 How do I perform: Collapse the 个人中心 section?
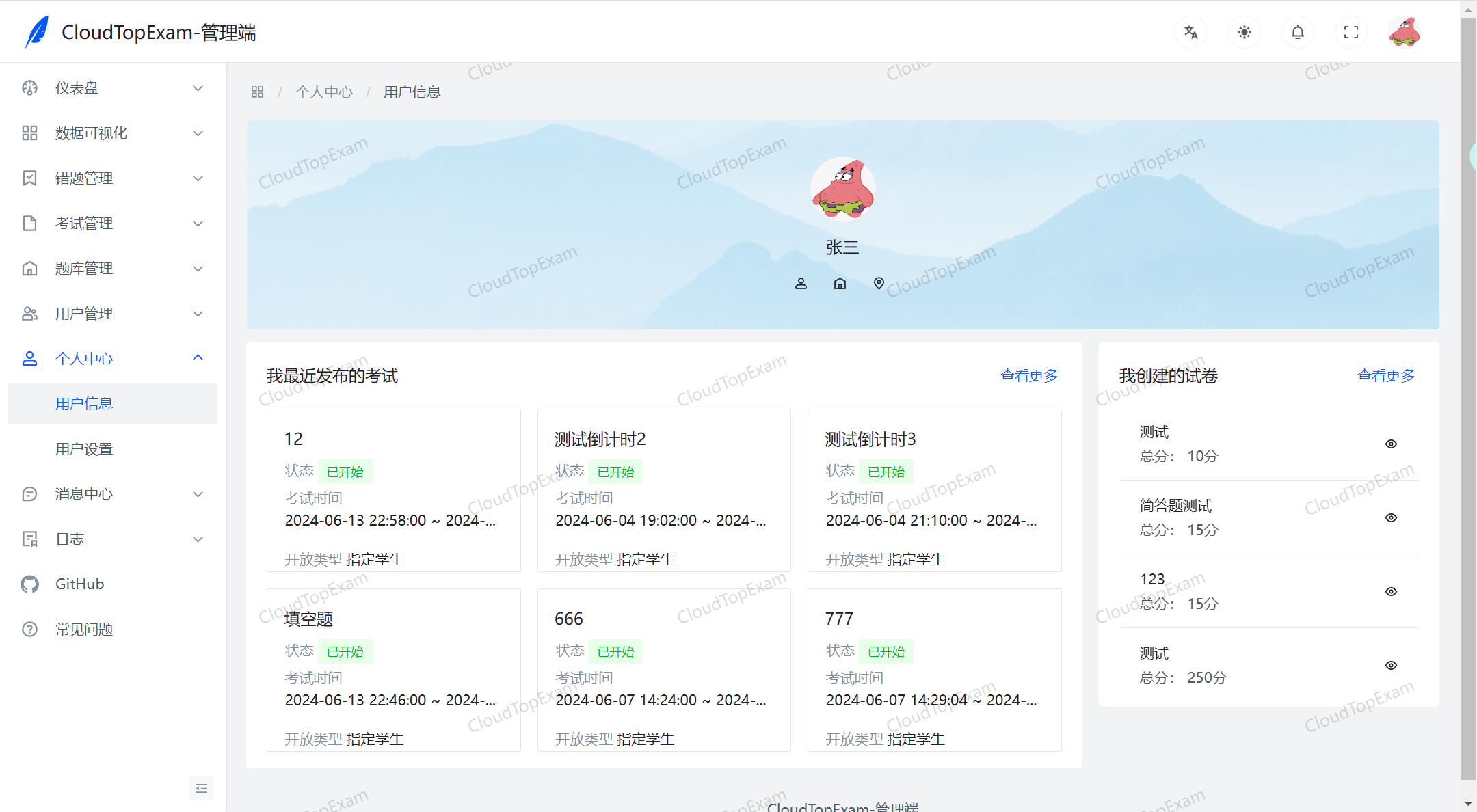pos(84,358)
